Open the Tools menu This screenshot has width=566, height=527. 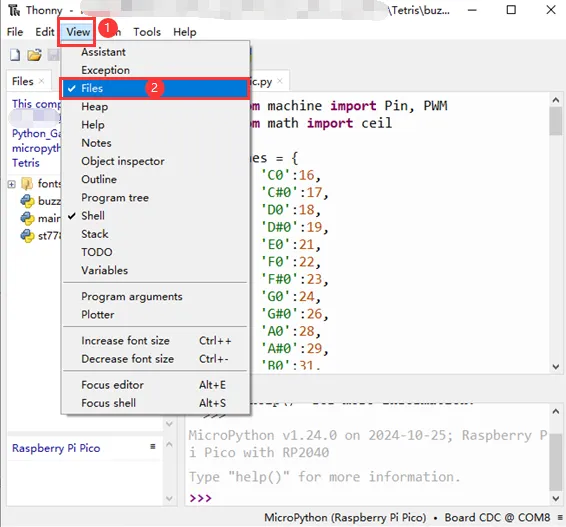coord(147,32)
